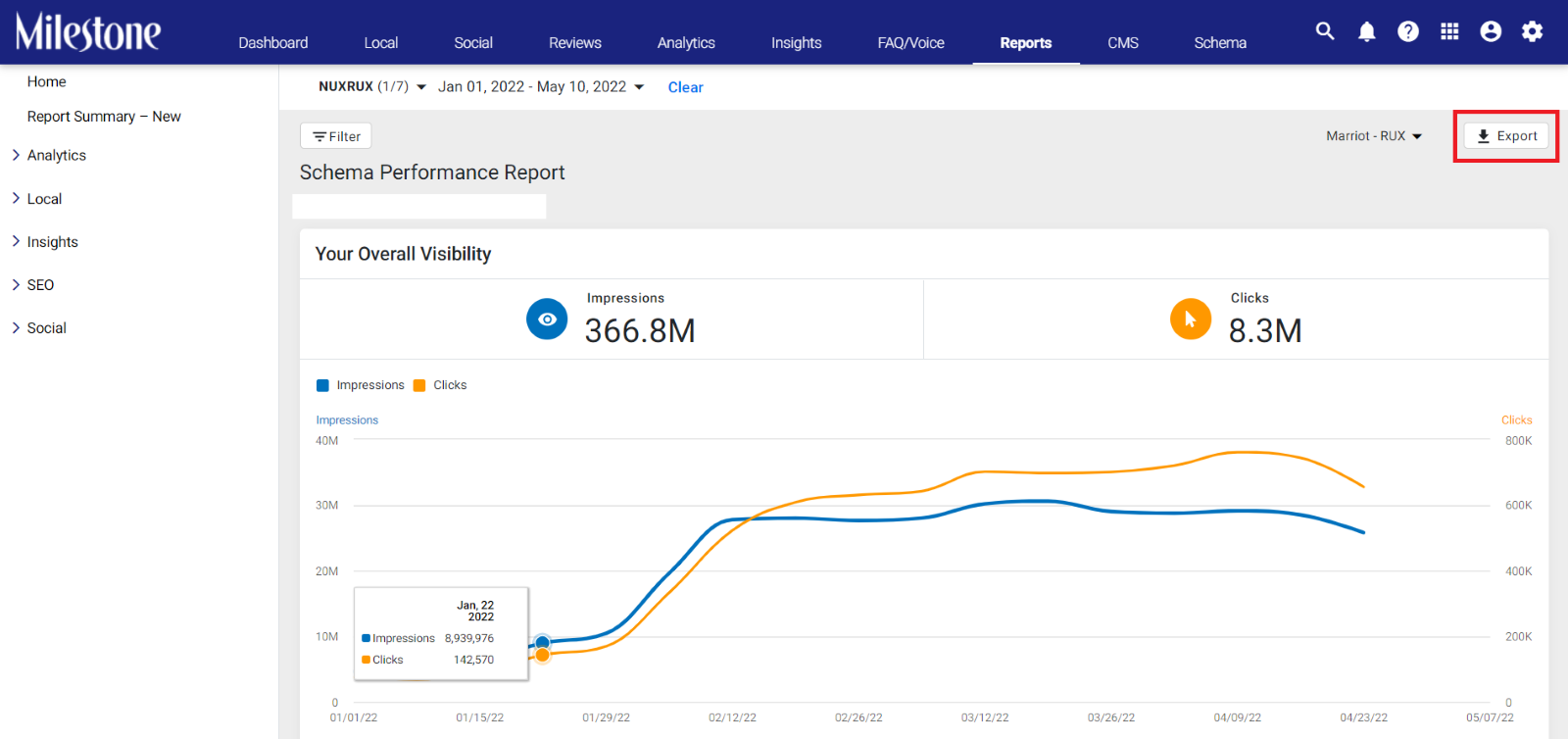The image size is (1568, 739).
Task: Click the Export button
Action: pyautogui.click(x=1506, y=136)
